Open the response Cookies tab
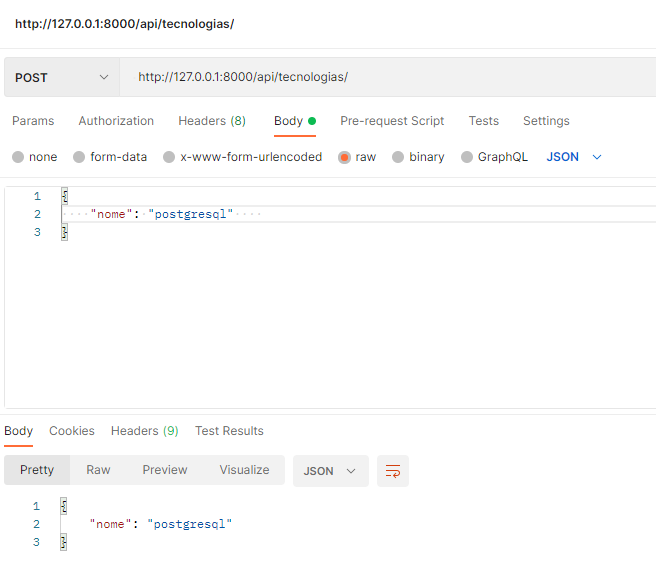Viewport: 656px width, 572px height. click(72, 431)
